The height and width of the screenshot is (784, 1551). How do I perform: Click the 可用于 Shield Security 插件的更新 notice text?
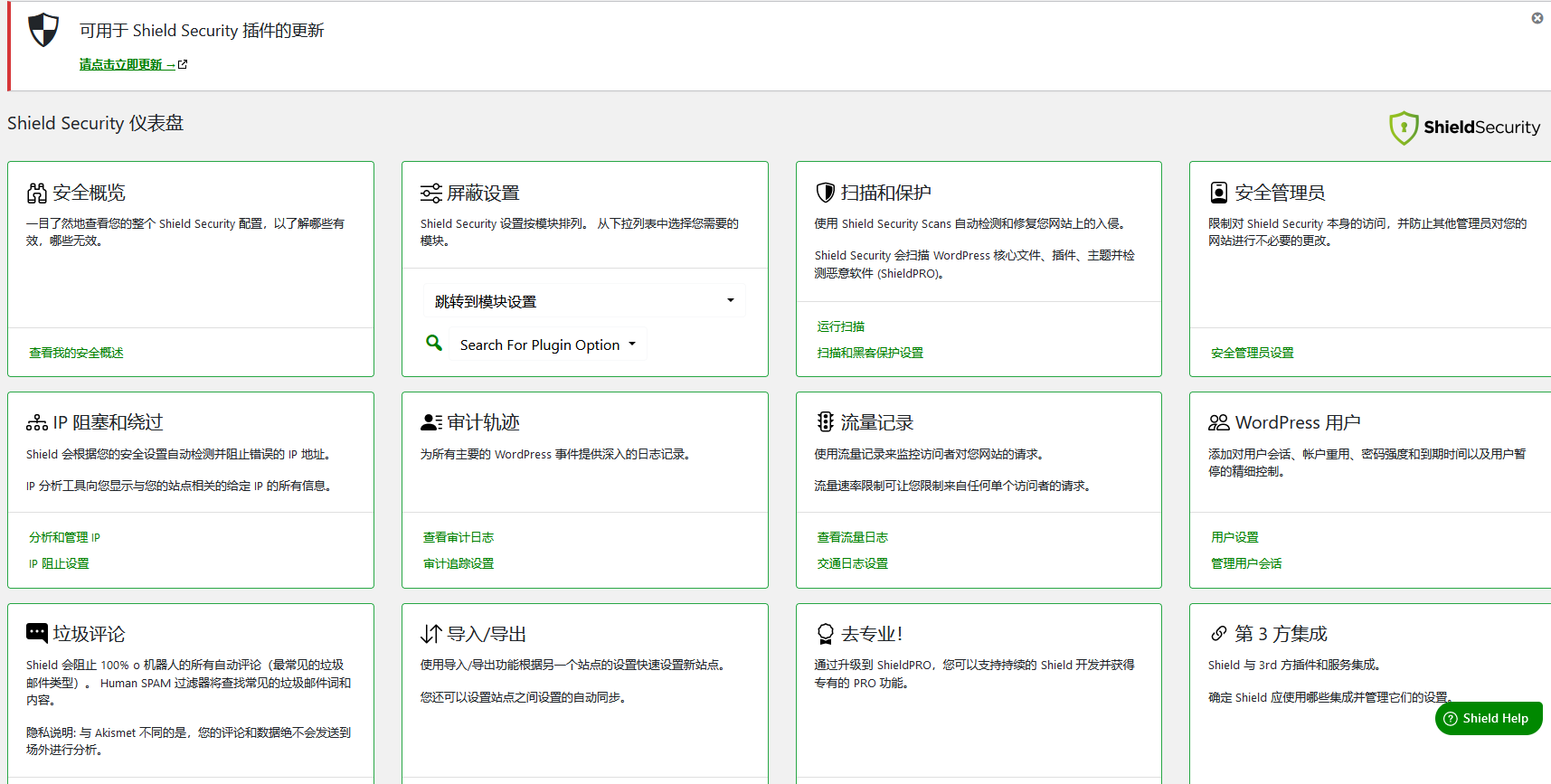tap(202, 31)
